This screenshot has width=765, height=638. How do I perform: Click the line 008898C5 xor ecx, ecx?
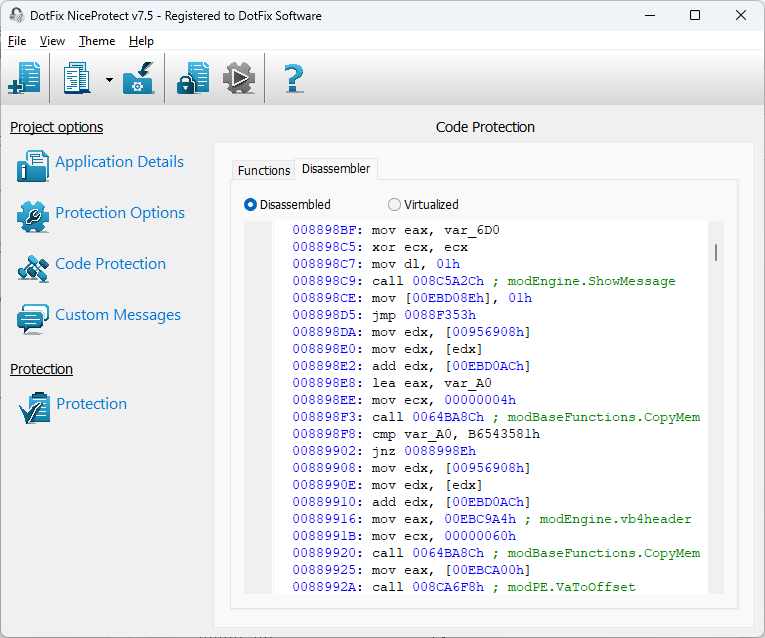coord(380,247)
